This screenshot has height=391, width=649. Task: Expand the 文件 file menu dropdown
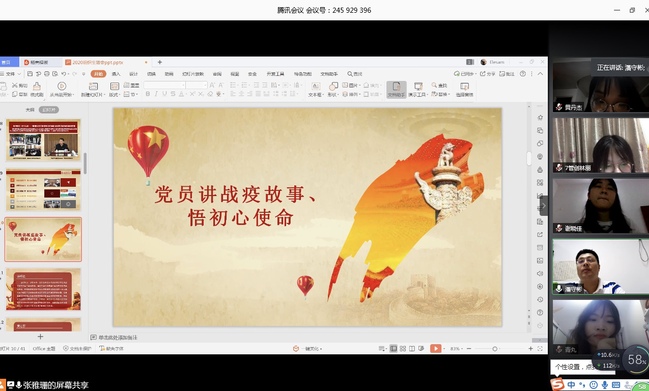click(x=11, y=74)
